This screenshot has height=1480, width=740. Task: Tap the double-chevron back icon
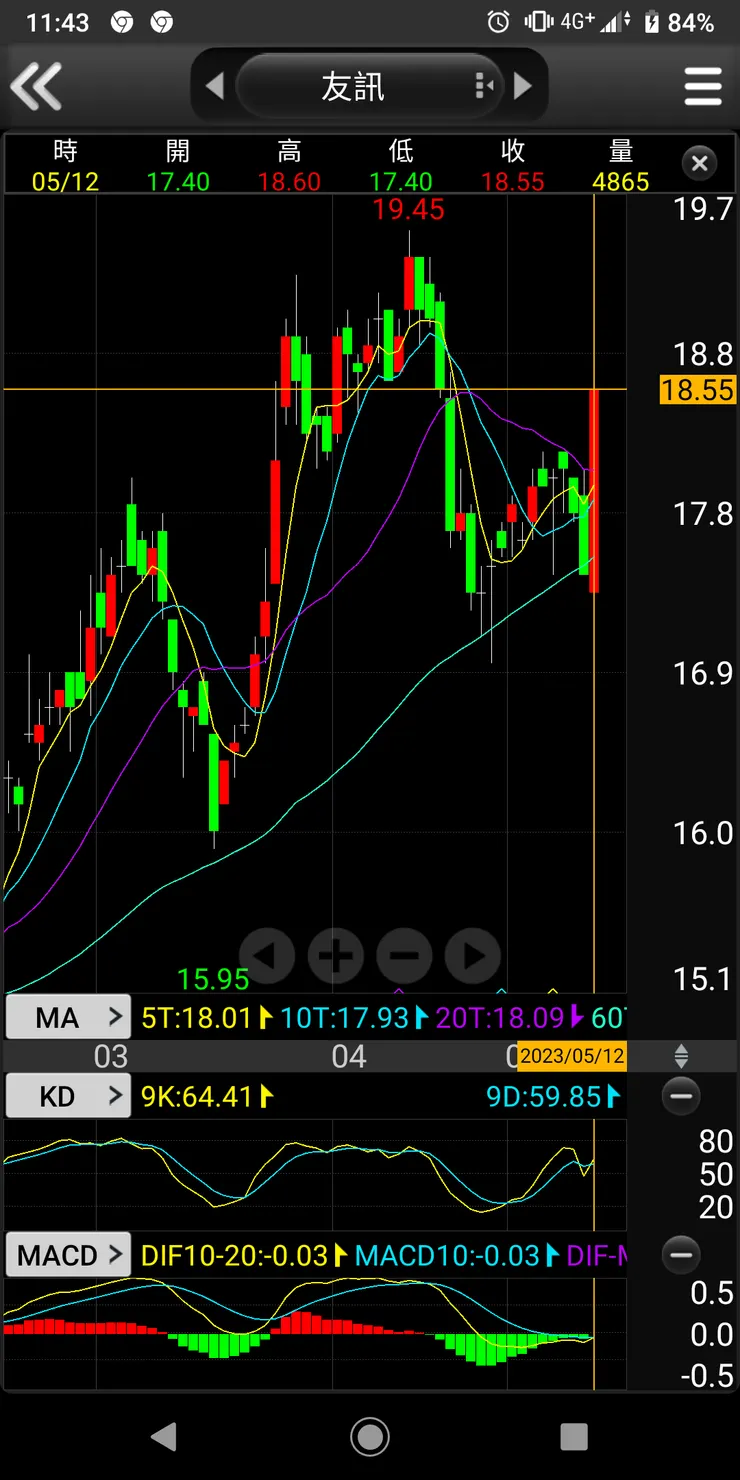[37, 86]
